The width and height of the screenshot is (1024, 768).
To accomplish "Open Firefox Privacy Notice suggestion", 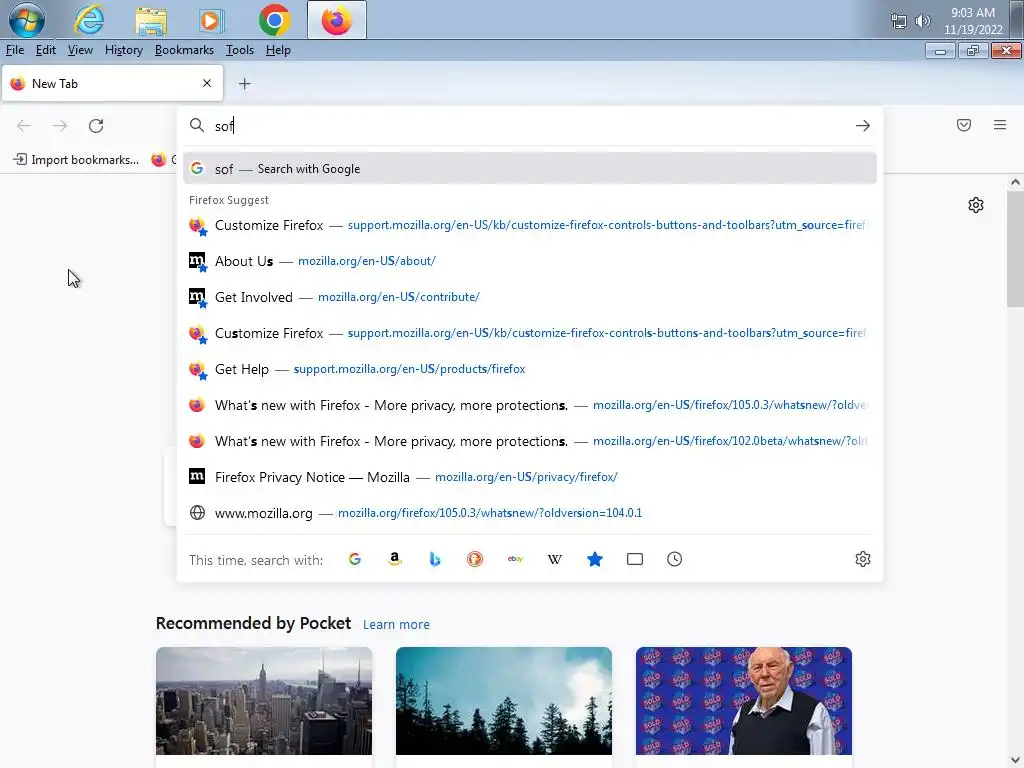I will (530, 477).
